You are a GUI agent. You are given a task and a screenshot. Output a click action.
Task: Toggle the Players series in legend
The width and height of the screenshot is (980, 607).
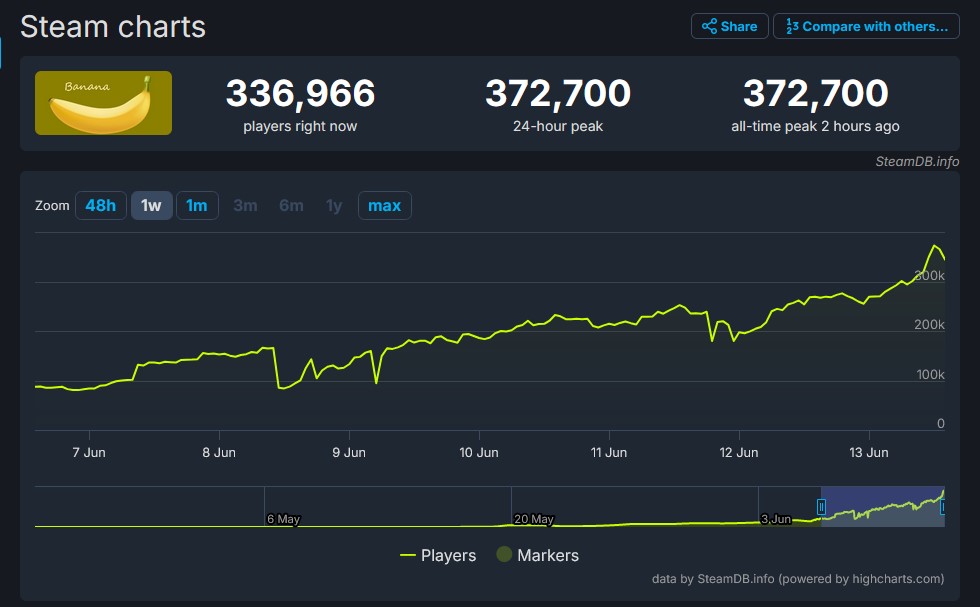(438, 555)
